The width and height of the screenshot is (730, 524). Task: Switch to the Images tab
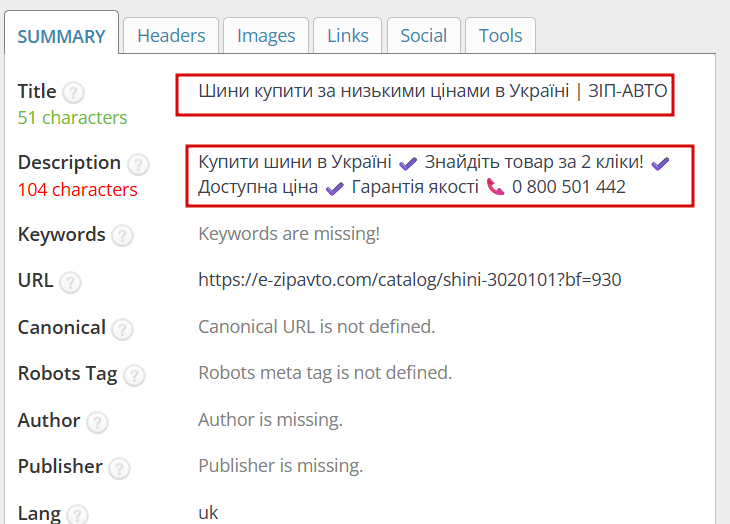(x=266, y=36)
